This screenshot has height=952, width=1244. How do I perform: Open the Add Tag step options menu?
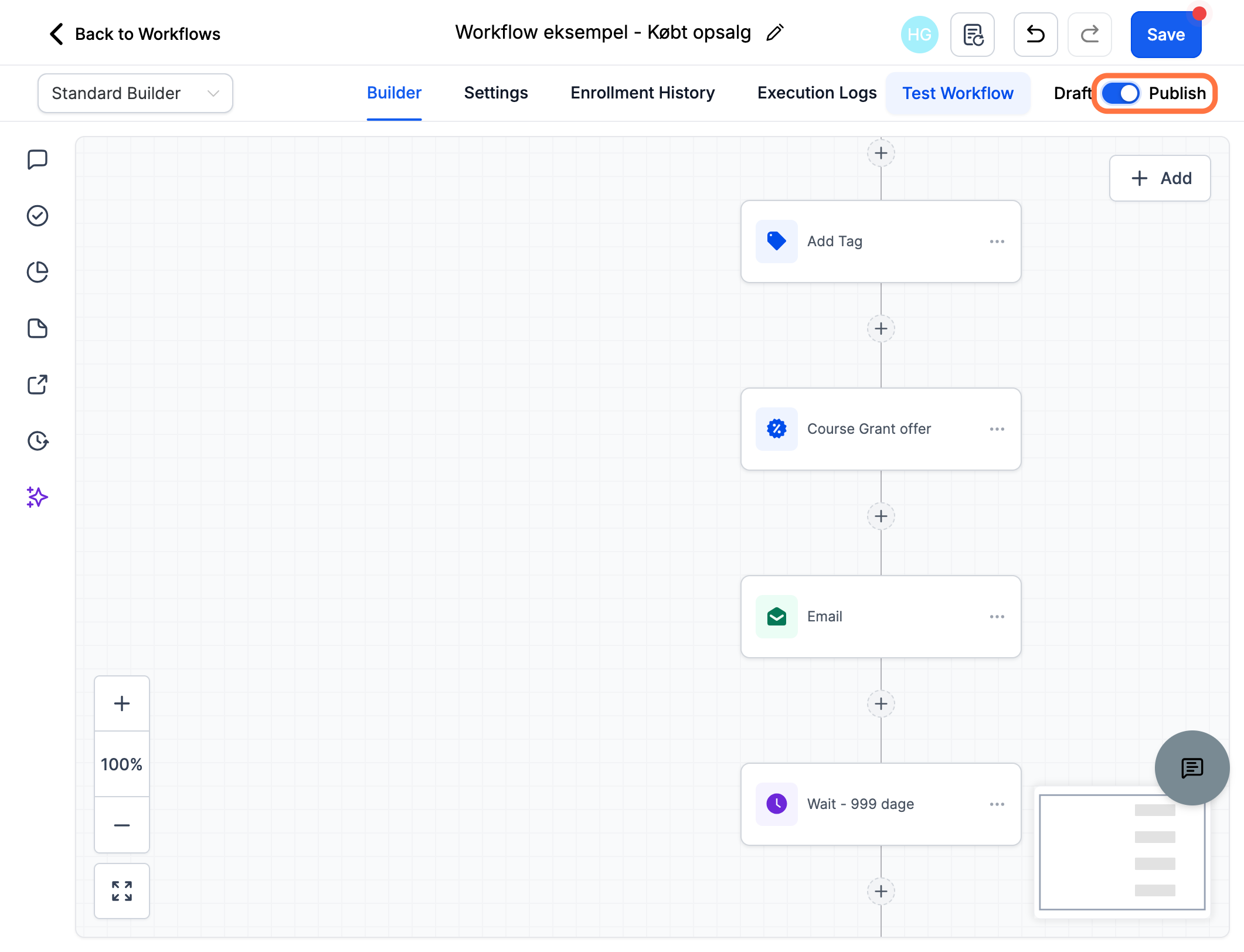click(x=997, y=242)
